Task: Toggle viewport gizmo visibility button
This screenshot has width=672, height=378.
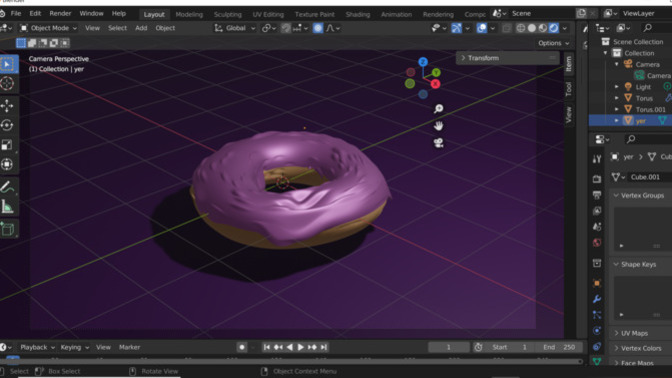Action: pyautogui.click(x=457, y=28)
